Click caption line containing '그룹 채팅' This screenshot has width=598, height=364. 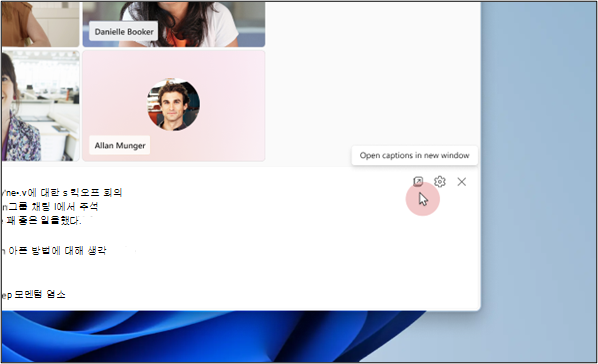tap(50, 207)
